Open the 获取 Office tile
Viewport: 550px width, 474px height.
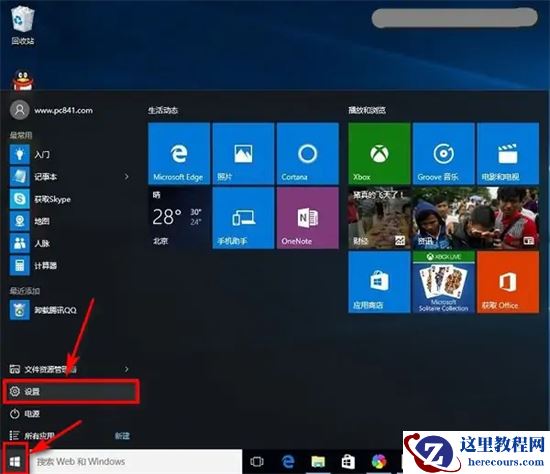[x=508, y=282]
